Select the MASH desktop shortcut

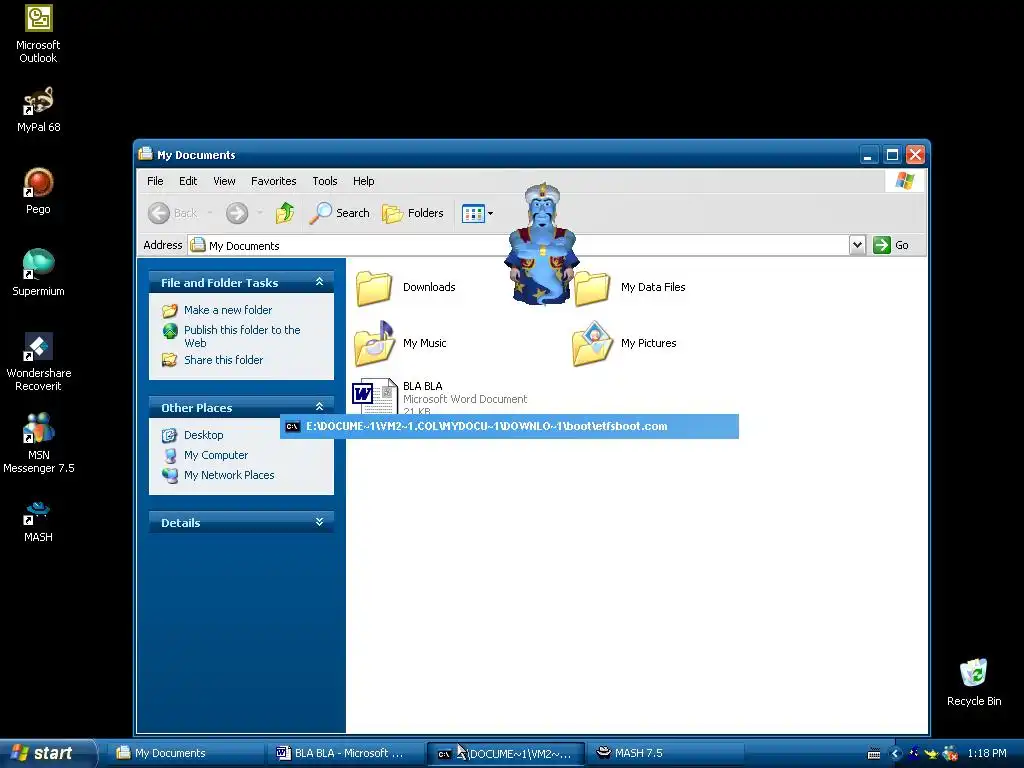pyautogui.click(x=38, y=521)
